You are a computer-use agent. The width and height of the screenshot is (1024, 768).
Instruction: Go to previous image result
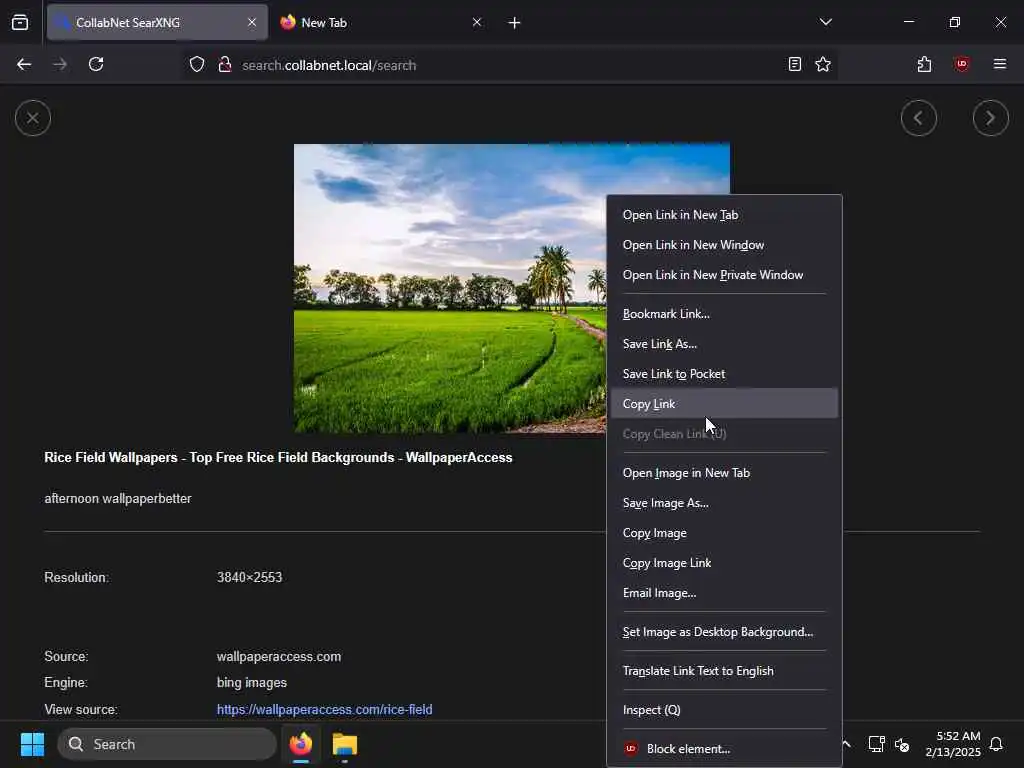point(918,118)
